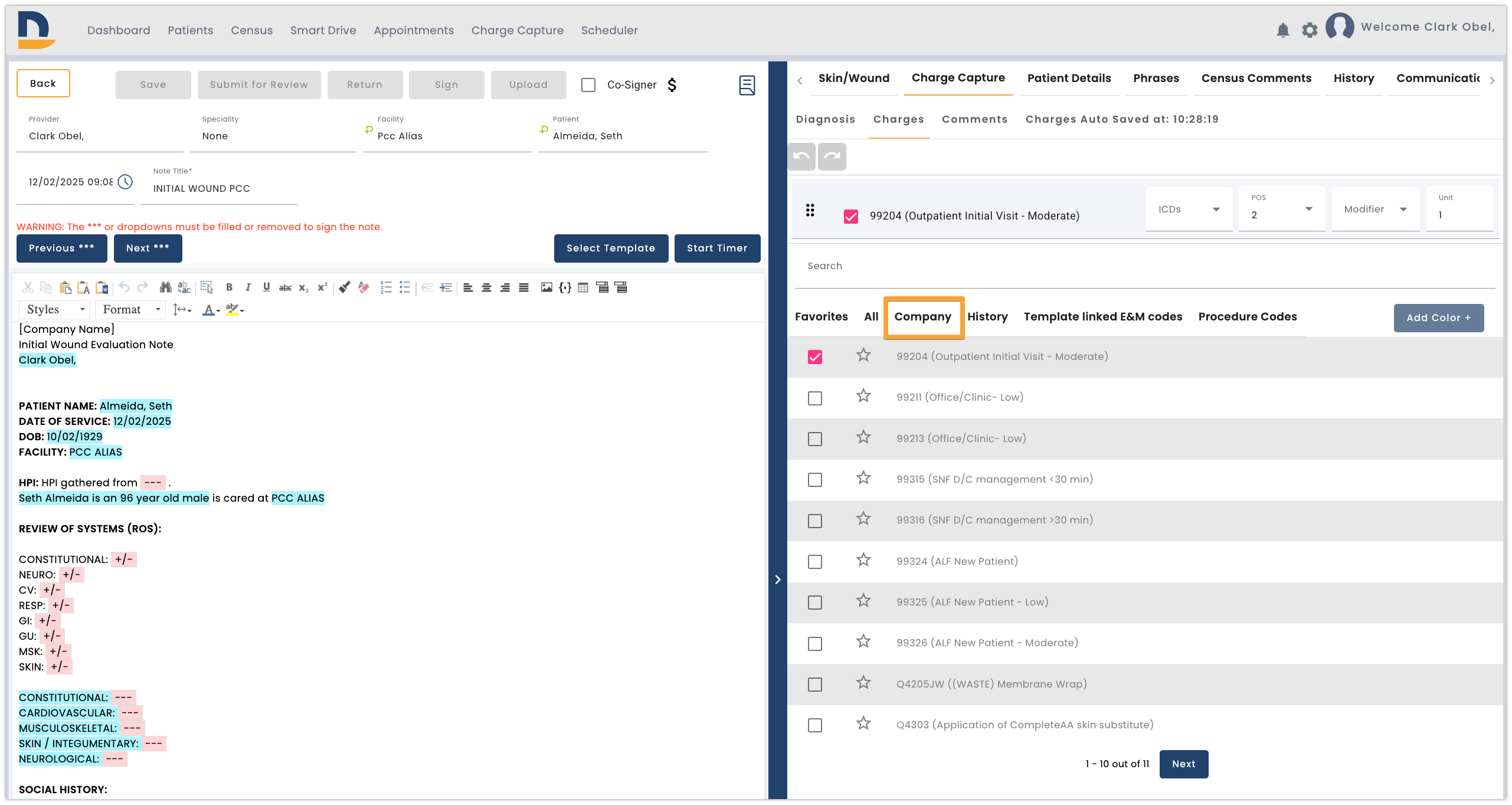The image size is (1512, 805).
Task: Click the Select All icon
Action: point(207,287)
